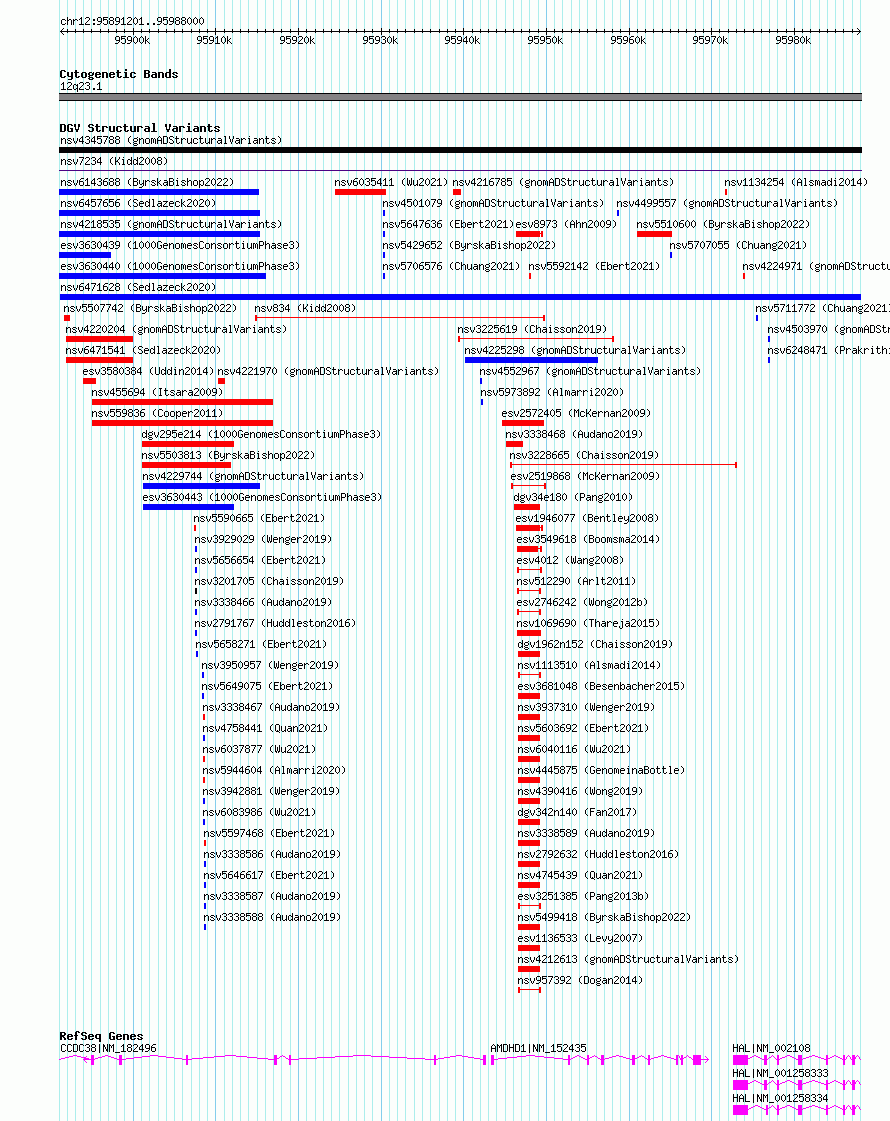This screenshot has height=1121, width=890.
Task: Click nsv5590665 (Ebert2021) label
Action: (x=259, y=518)
